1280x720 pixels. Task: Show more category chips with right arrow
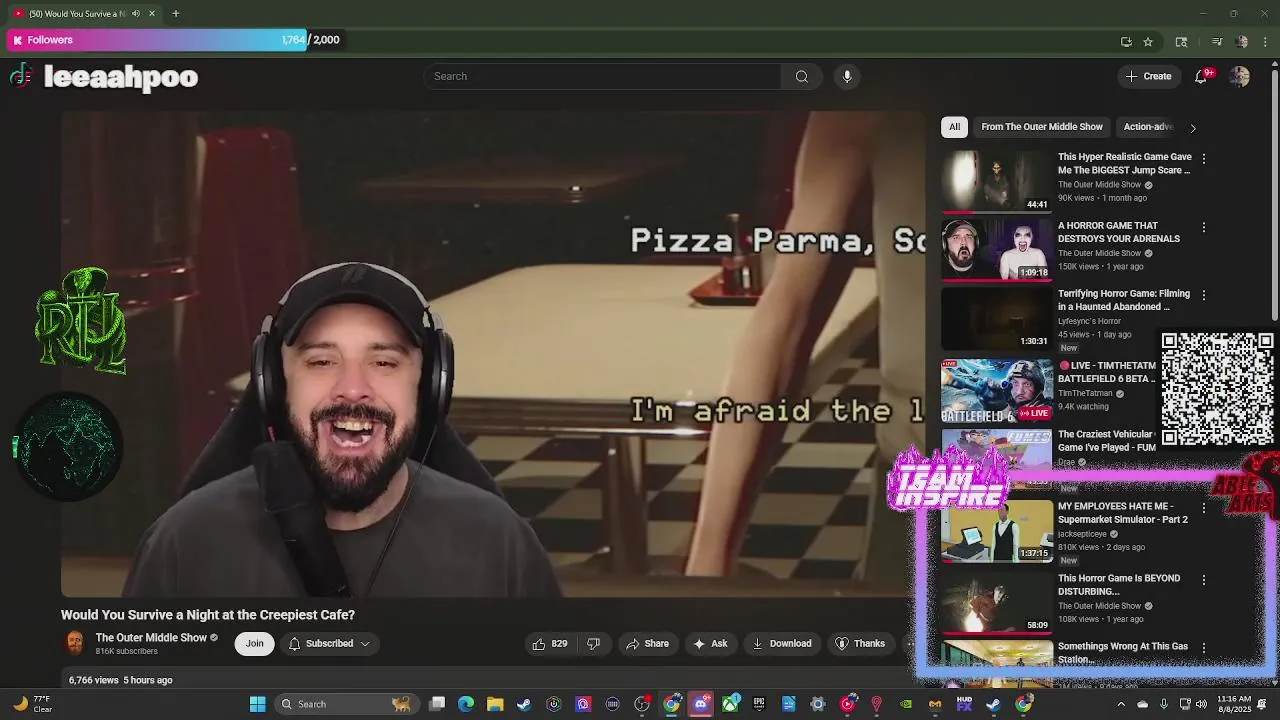pos(1192,127)
